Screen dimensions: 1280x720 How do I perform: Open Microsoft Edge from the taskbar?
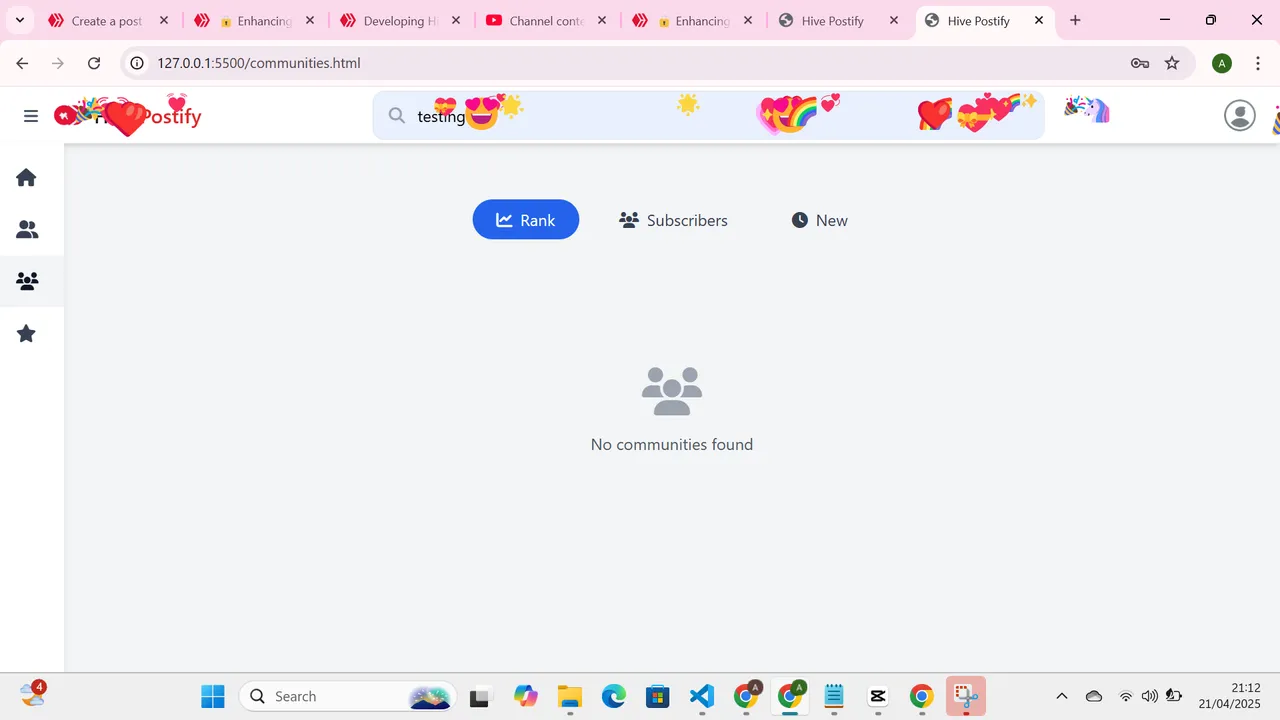(x=614, y=696)
